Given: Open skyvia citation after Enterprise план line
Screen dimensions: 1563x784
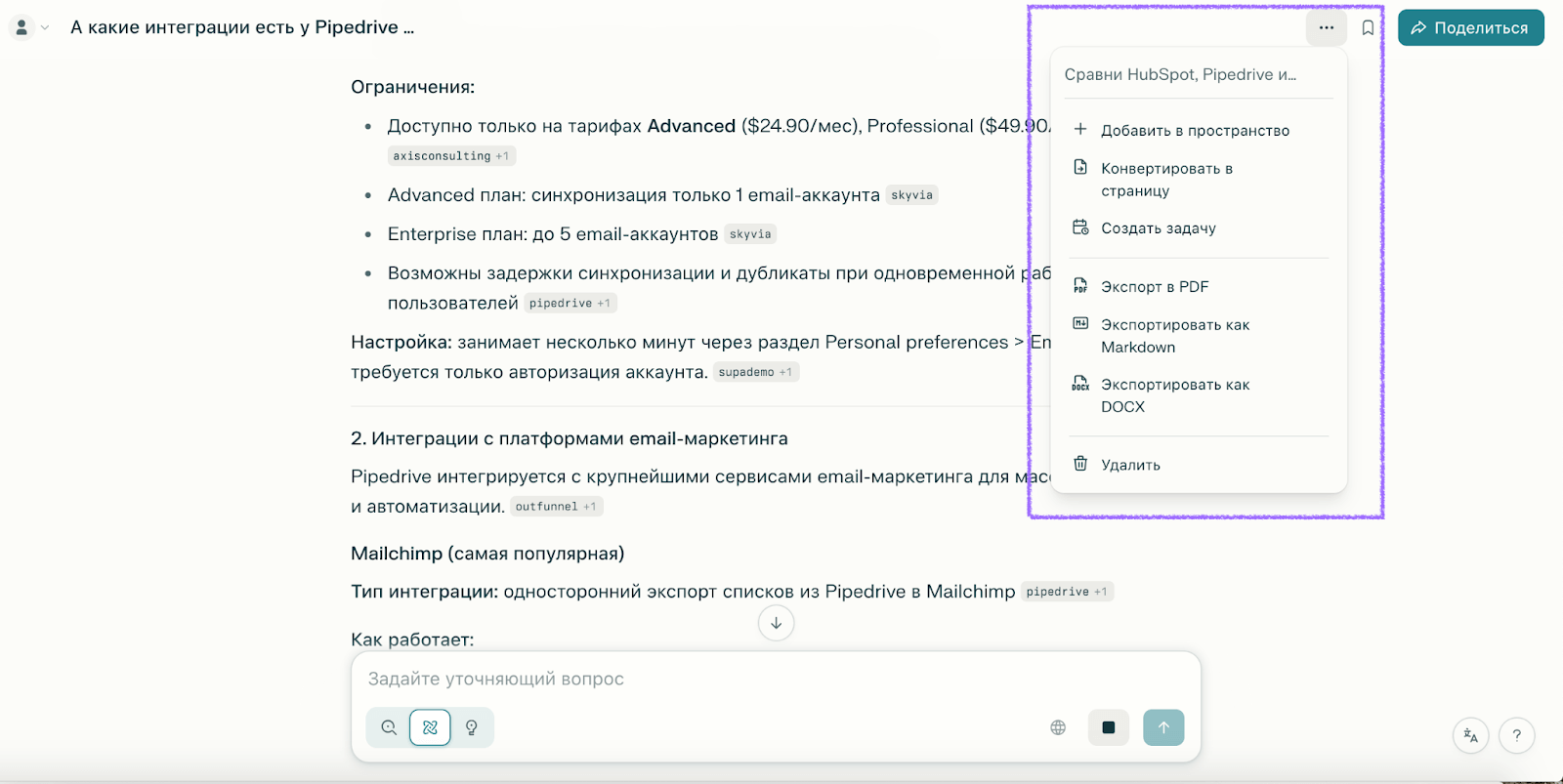Looking at the screenshot, I should point(750,234).
